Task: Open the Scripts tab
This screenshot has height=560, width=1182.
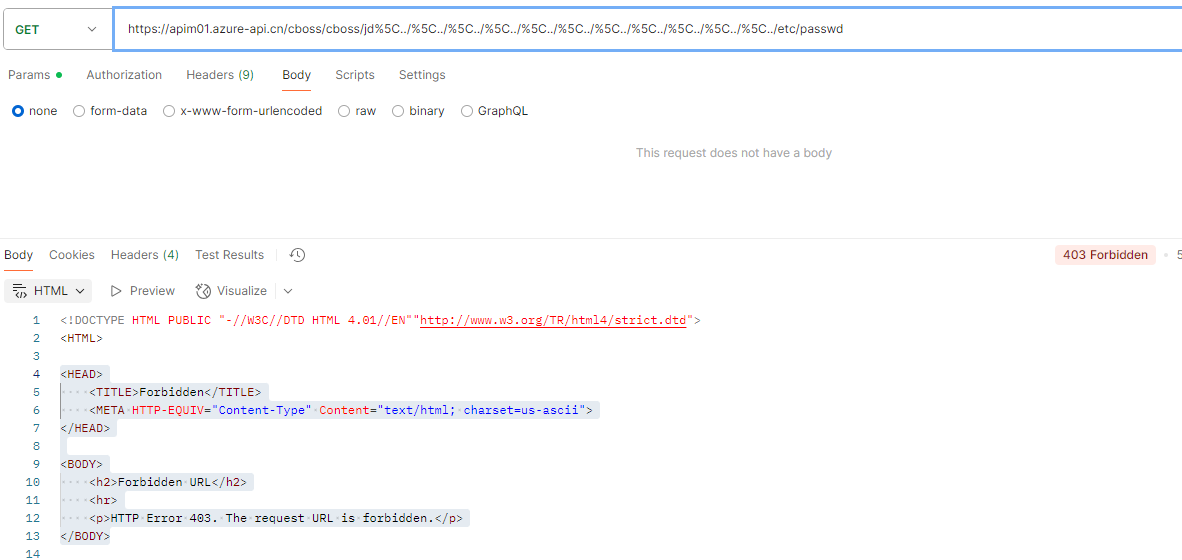Action: [x=355, y=75]
